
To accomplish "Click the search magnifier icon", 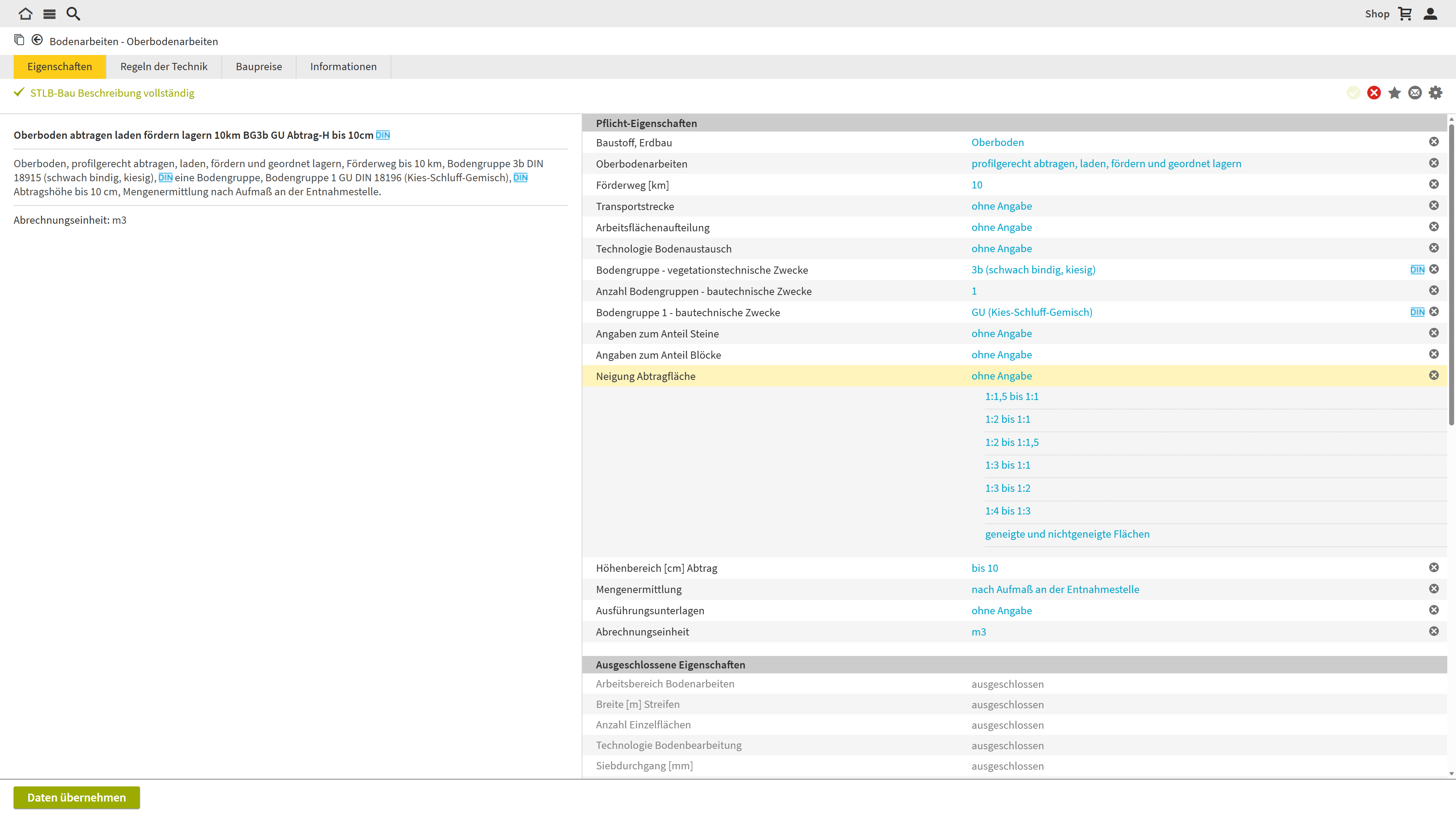I will (x=73, y=14).
